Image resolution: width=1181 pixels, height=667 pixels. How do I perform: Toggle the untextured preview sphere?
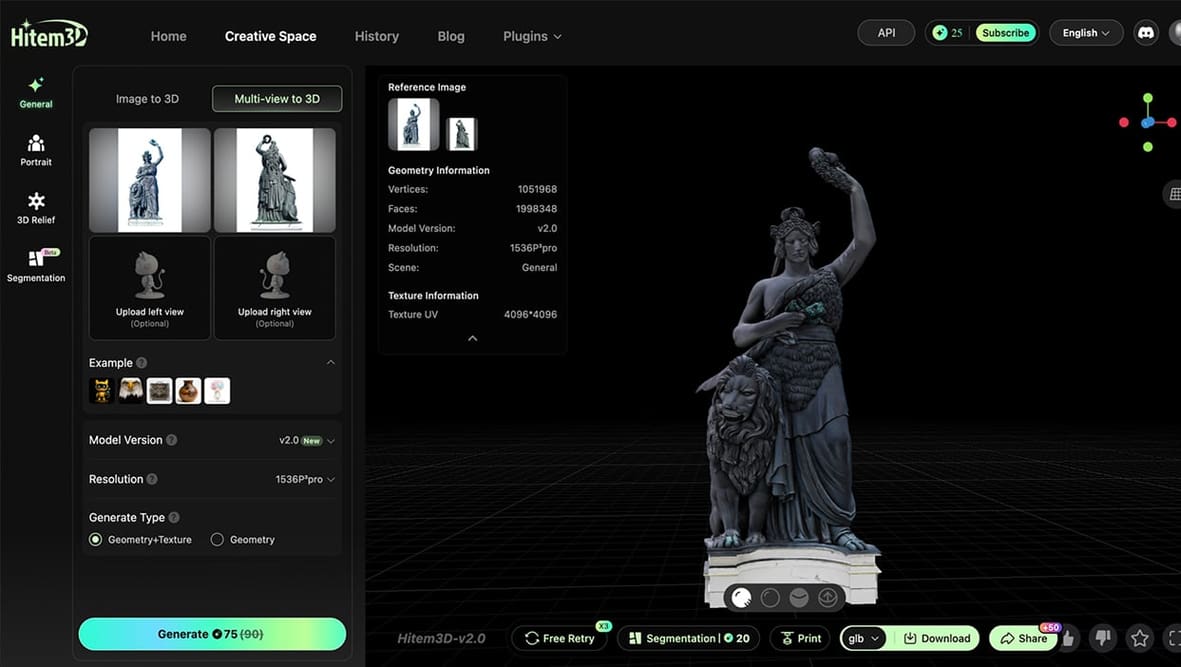coord(769,597)
